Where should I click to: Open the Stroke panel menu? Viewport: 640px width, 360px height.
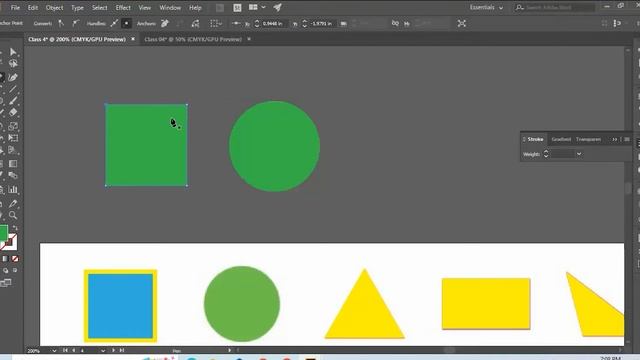coord(627,140)
